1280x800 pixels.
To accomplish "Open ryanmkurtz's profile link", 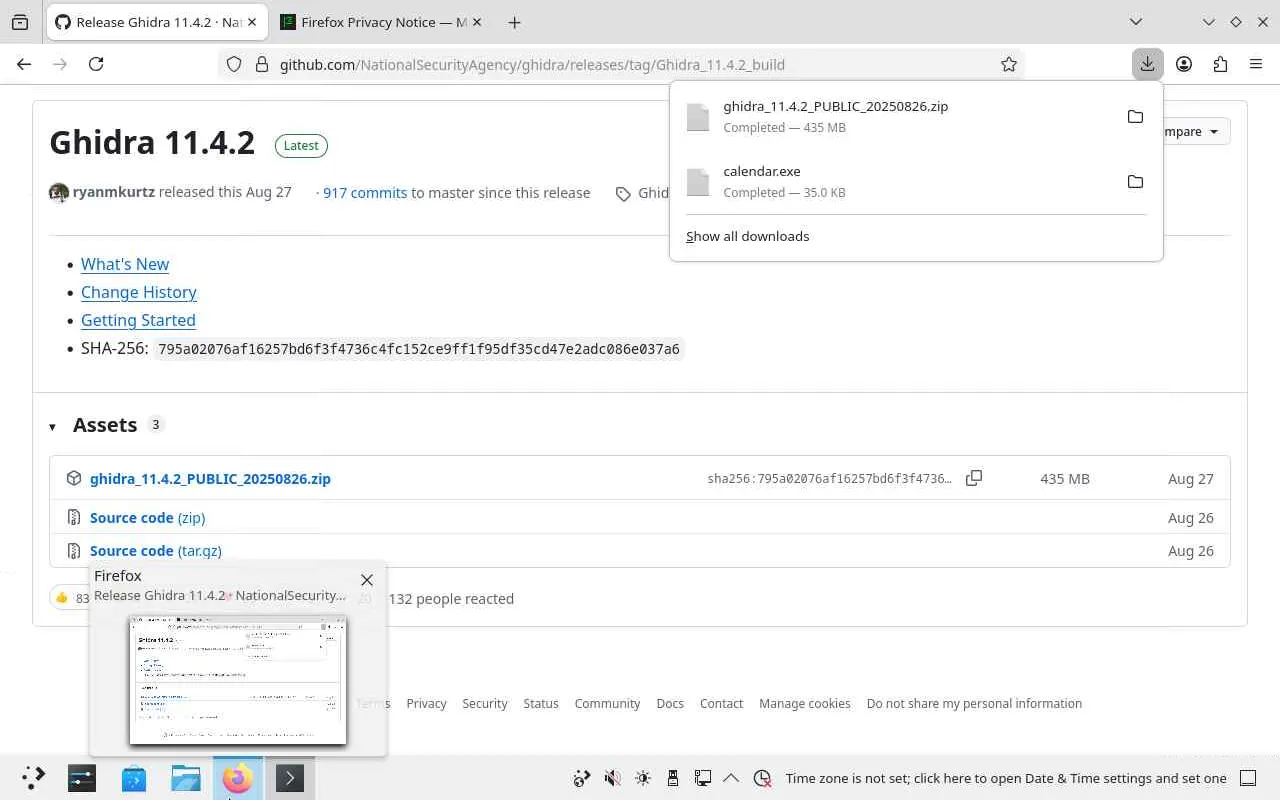I will (x=114, y=192).
